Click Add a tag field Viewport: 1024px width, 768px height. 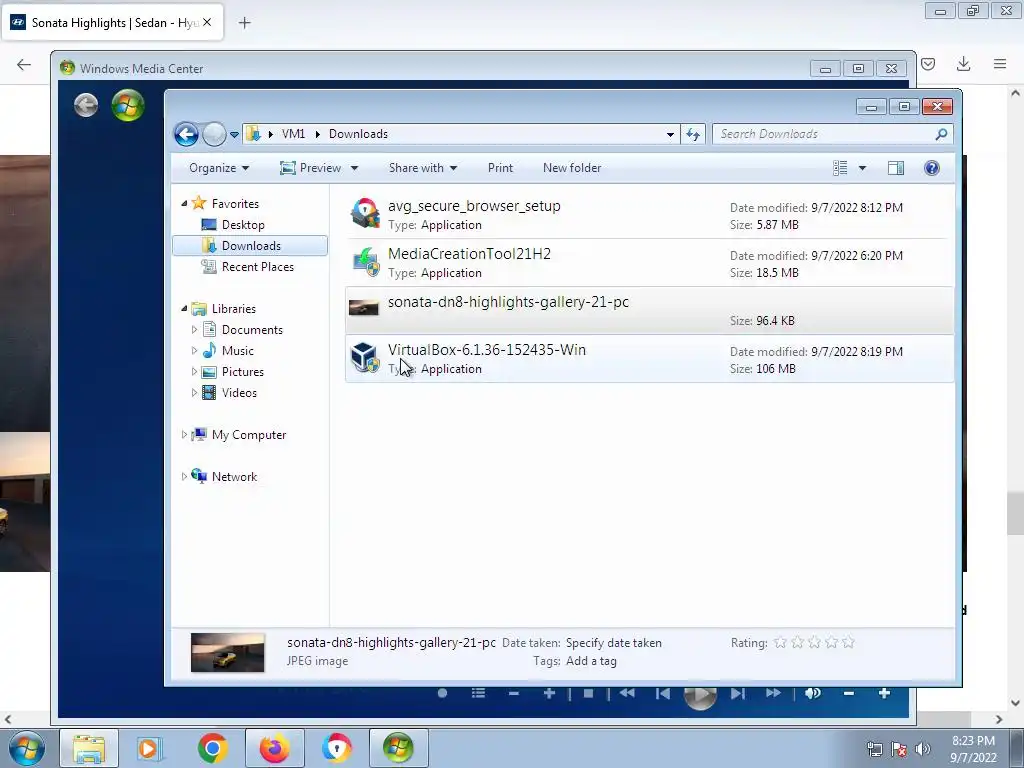591,661
